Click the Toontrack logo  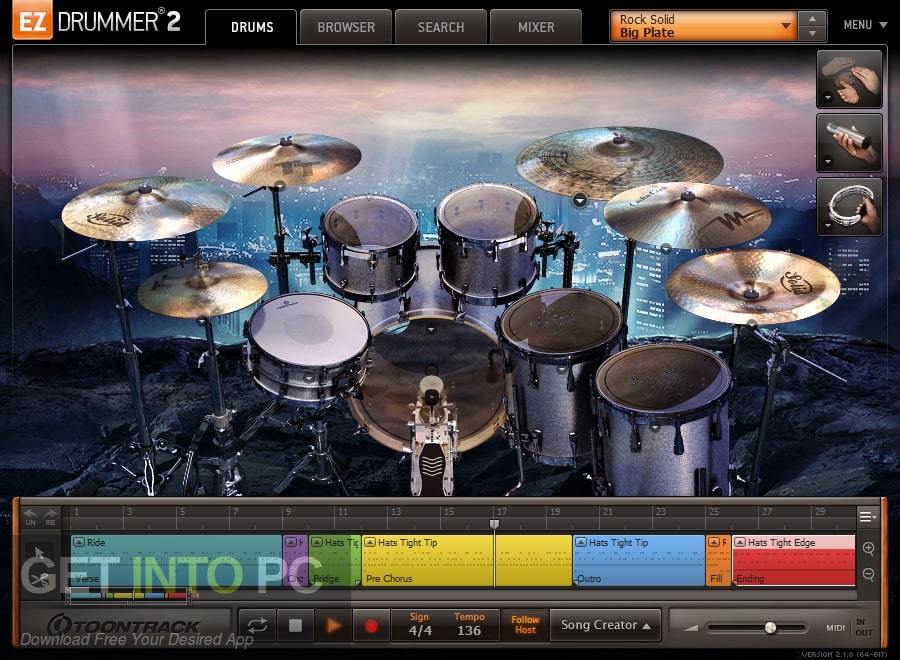point(123,625)
